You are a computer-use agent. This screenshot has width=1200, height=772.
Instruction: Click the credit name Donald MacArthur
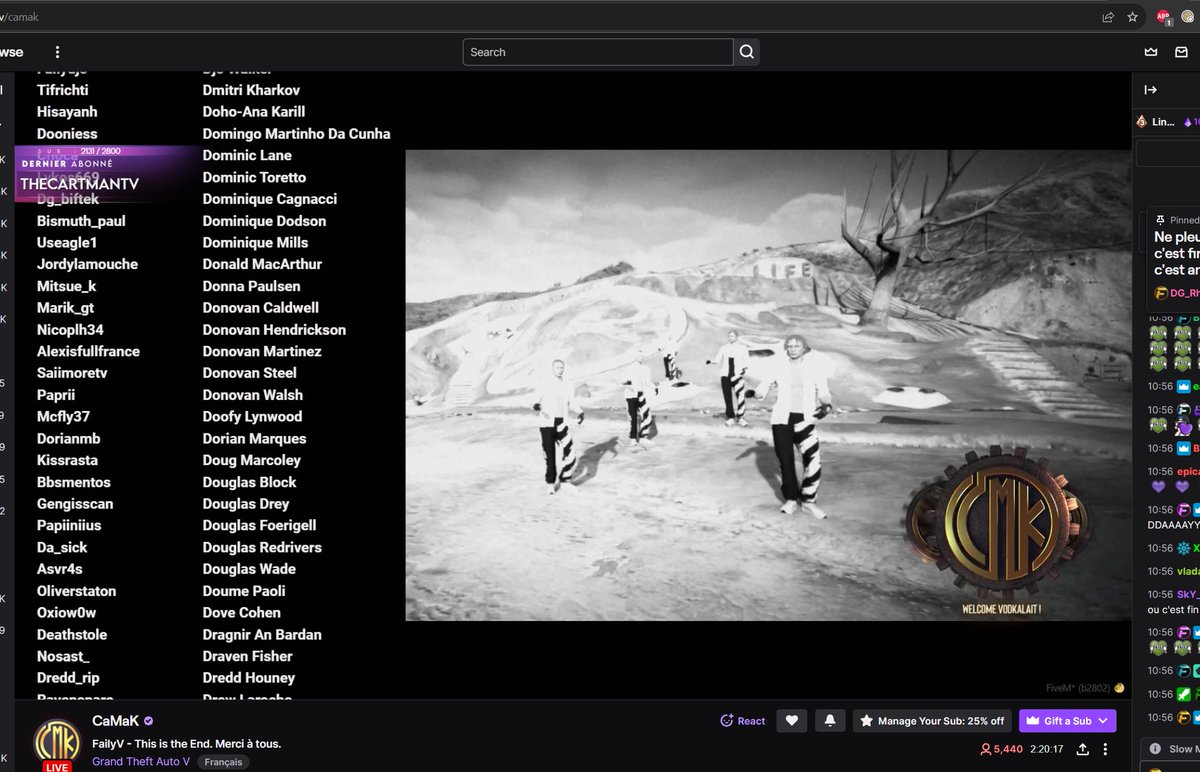(262, 264)
